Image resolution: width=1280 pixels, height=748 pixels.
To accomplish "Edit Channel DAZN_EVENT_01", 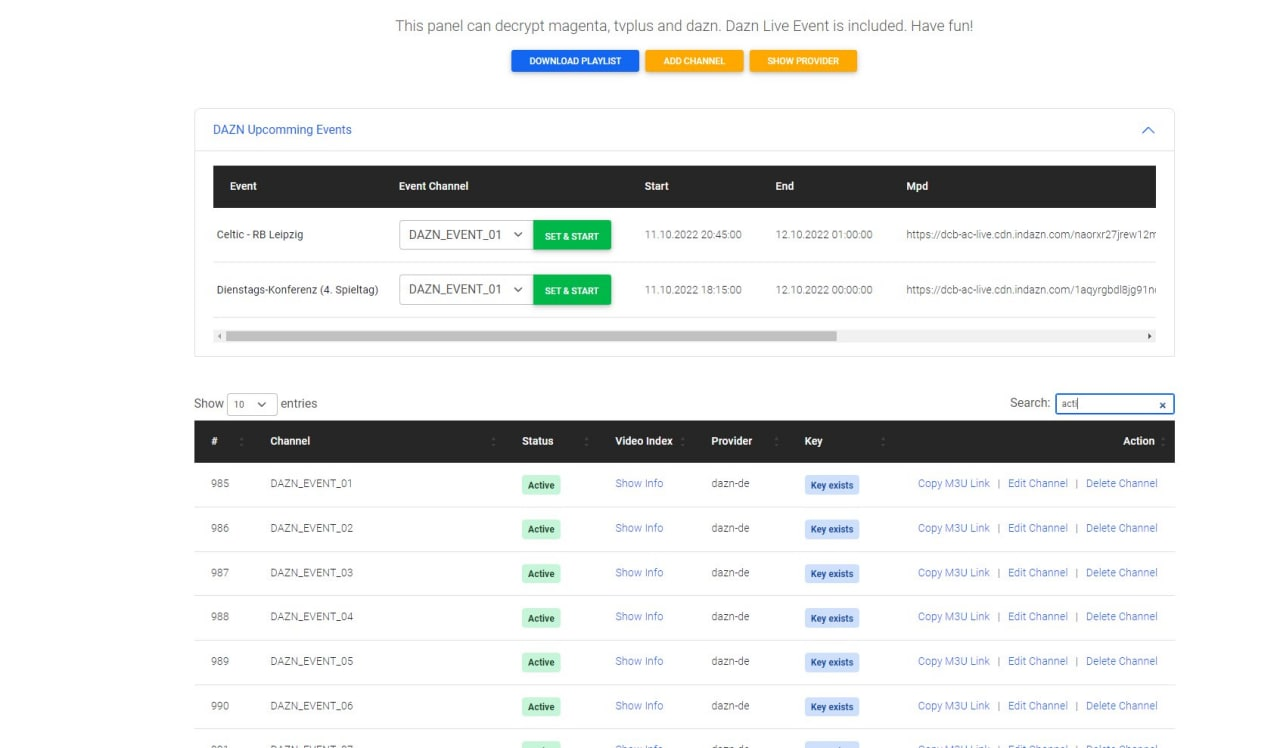I will 1038,483.
